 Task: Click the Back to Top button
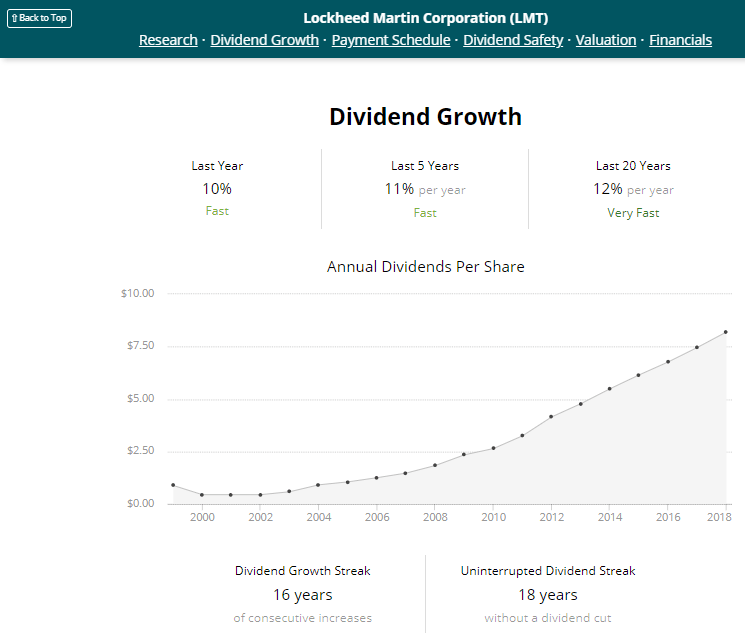(x=39, y=19)
